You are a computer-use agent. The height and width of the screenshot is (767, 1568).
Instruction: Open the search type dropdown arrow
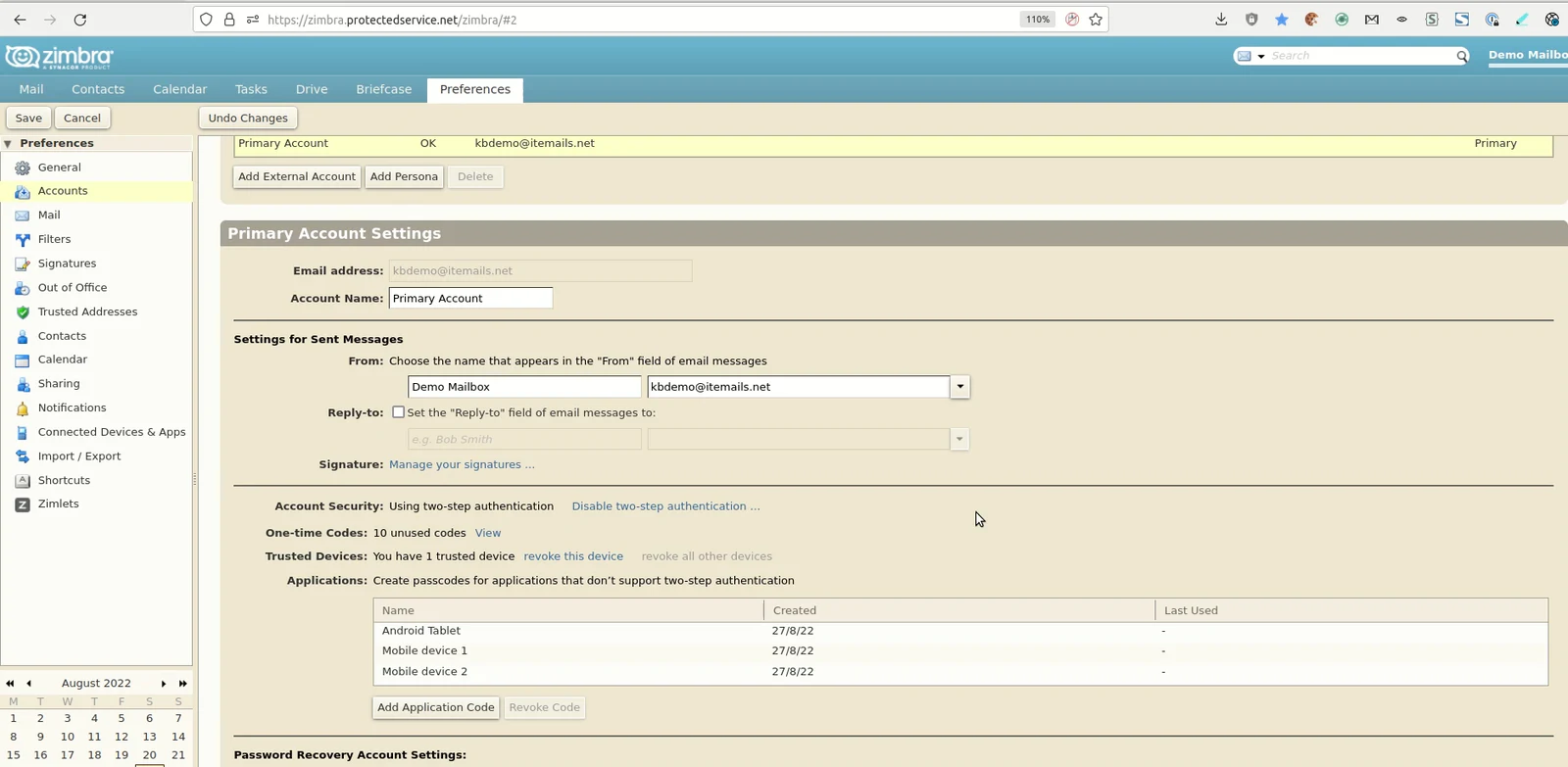coord(1261,57)
